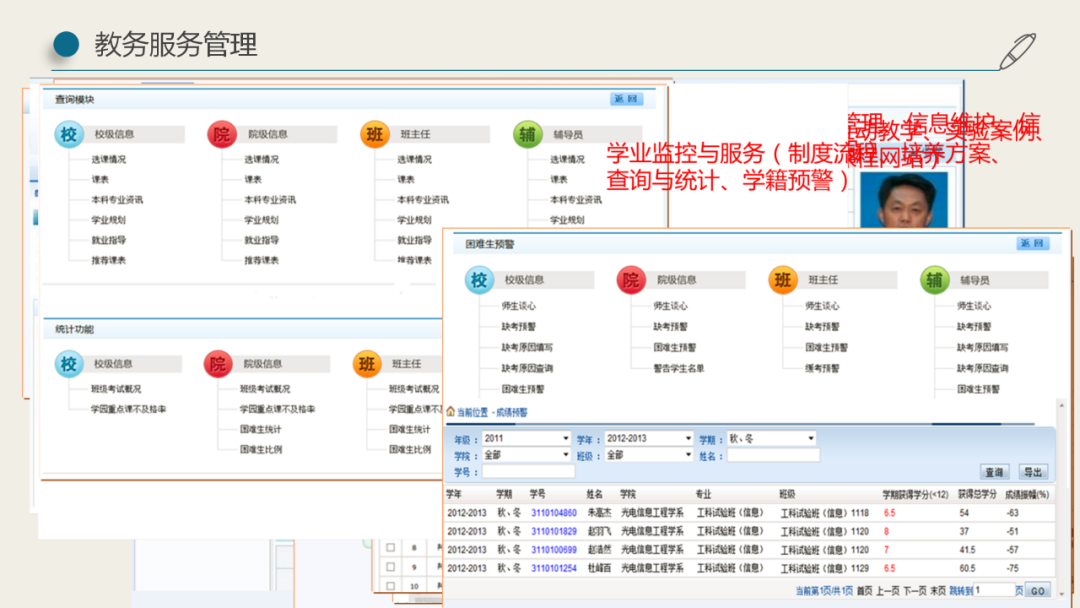
Task: Click the blue 校 icon under 统计功能
Action: point(69,364)
